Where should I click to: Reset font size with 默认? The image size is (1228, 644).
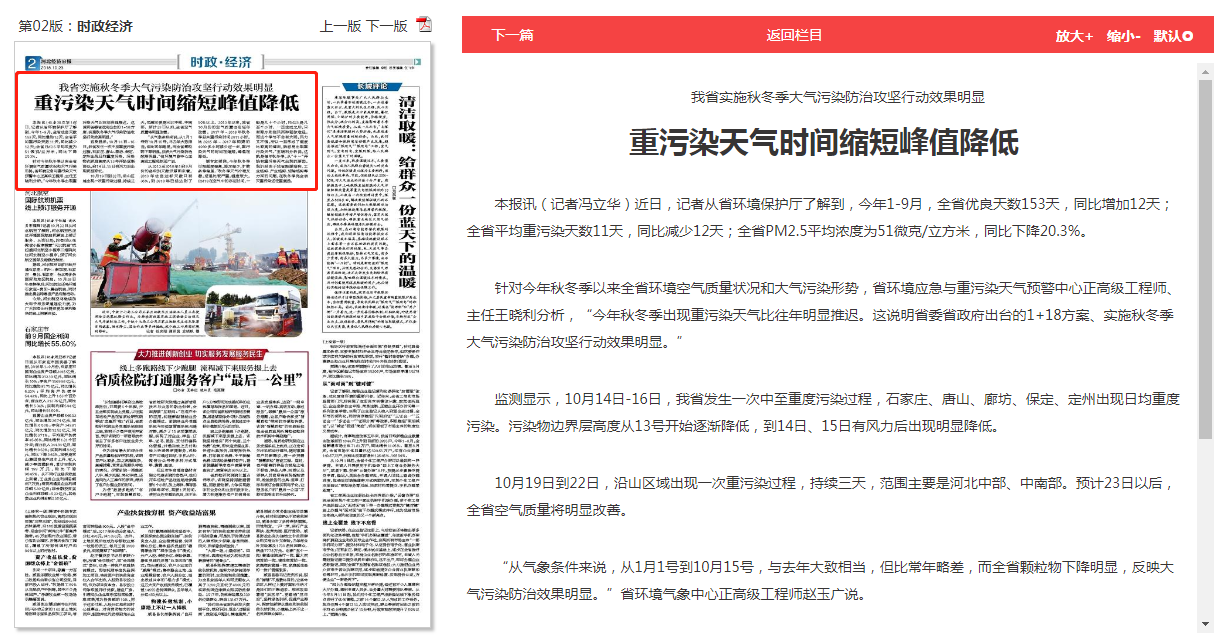coord(1173,36)
